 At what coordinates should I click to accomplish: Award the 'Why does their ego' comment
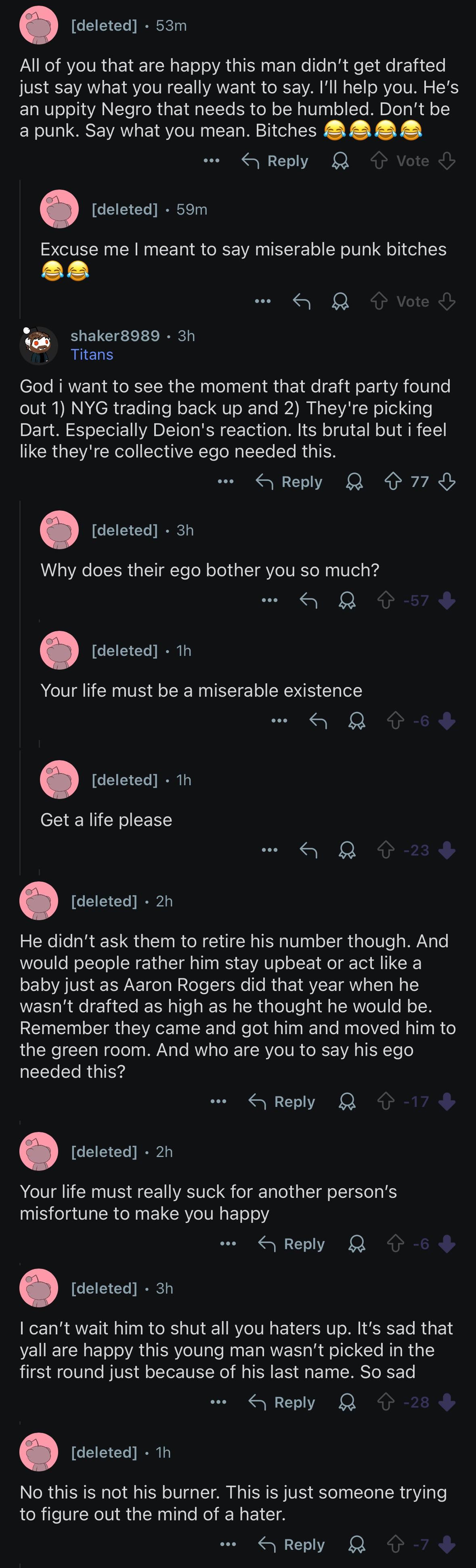(347, 601)
